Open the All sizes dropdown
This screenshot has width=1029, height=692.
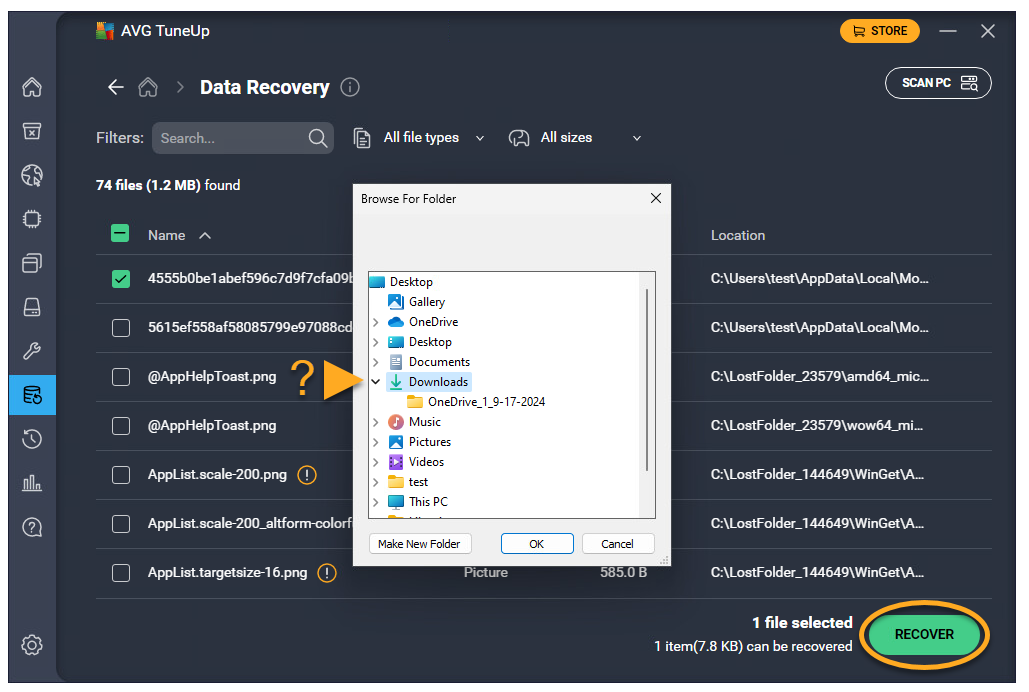pos(575,138)
